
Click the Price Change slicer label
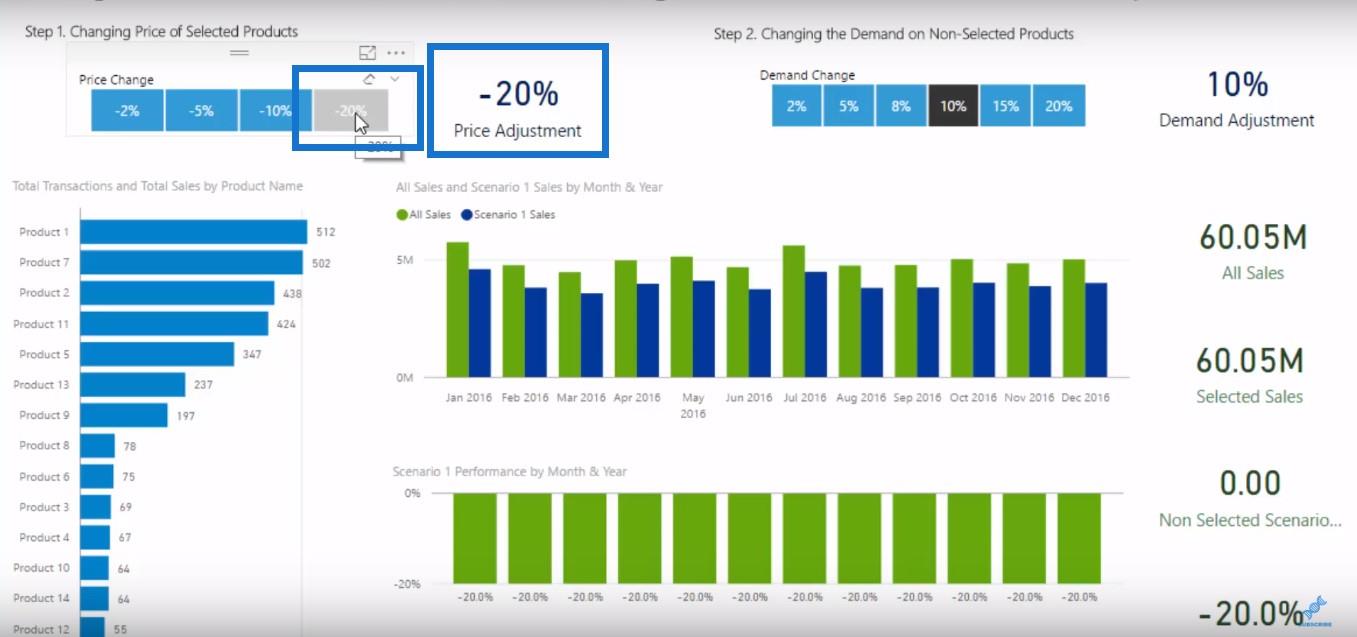coord(116,79)
